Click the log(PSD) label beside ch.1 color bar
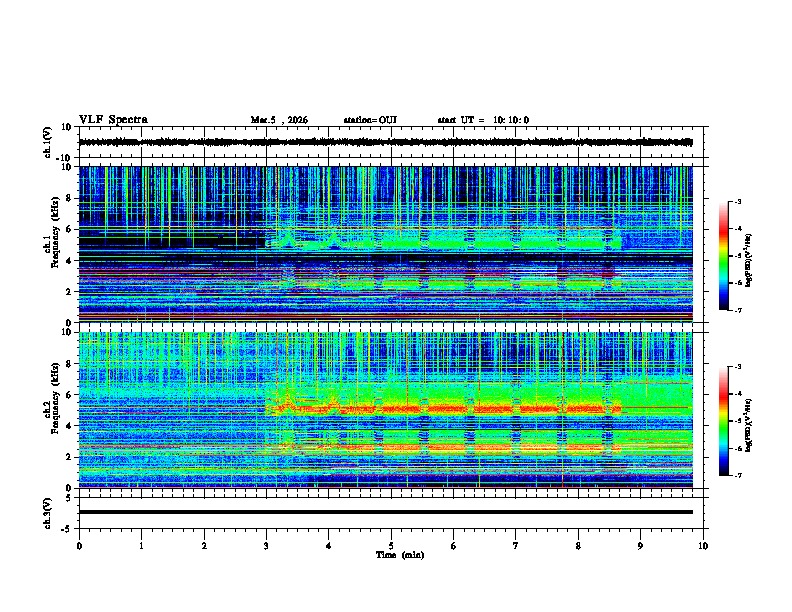The width and height of the screenshot is (792, 612). (x=748, y=260)
